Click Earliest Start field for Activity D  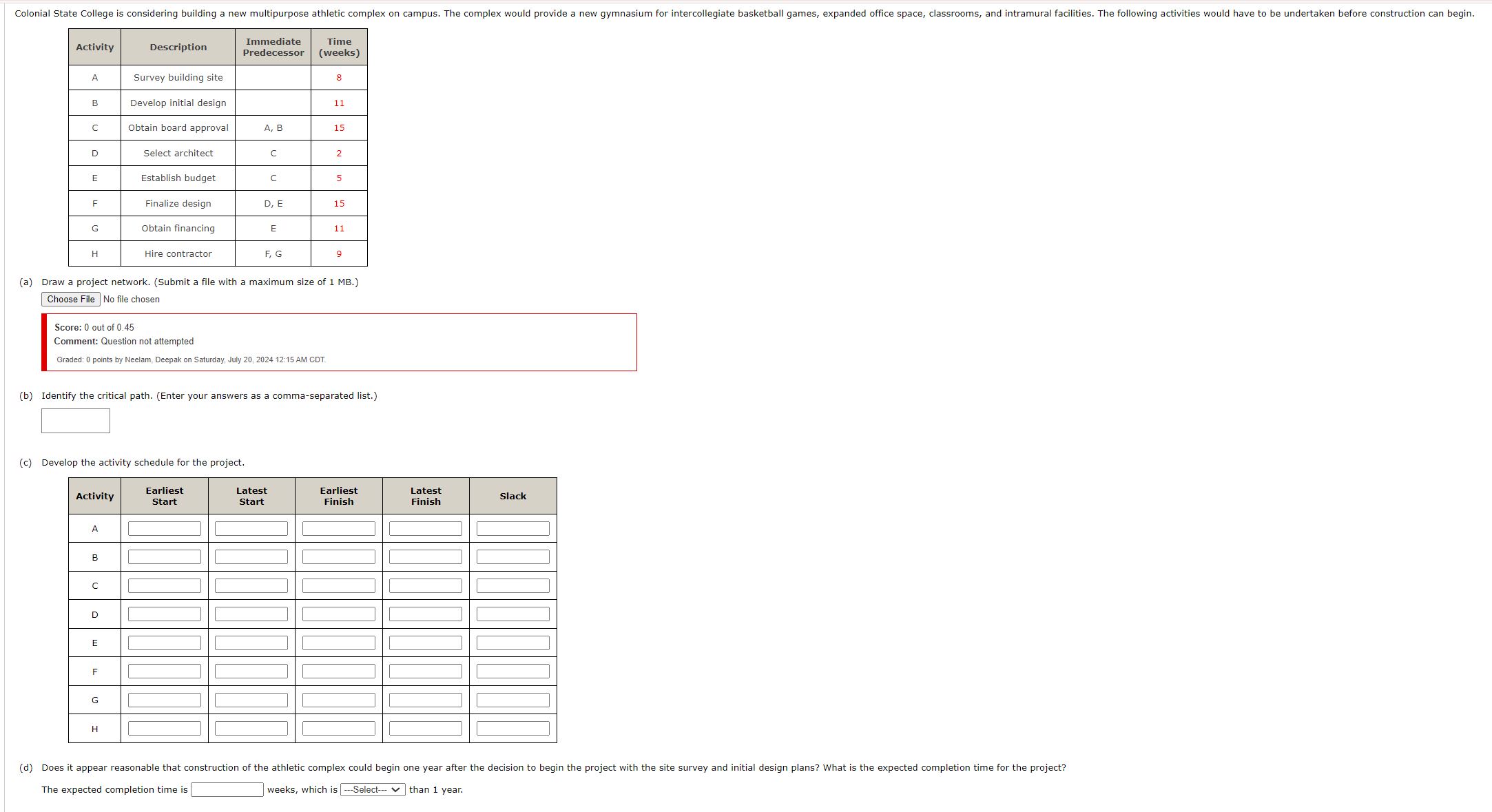click(x=163, y=613)
